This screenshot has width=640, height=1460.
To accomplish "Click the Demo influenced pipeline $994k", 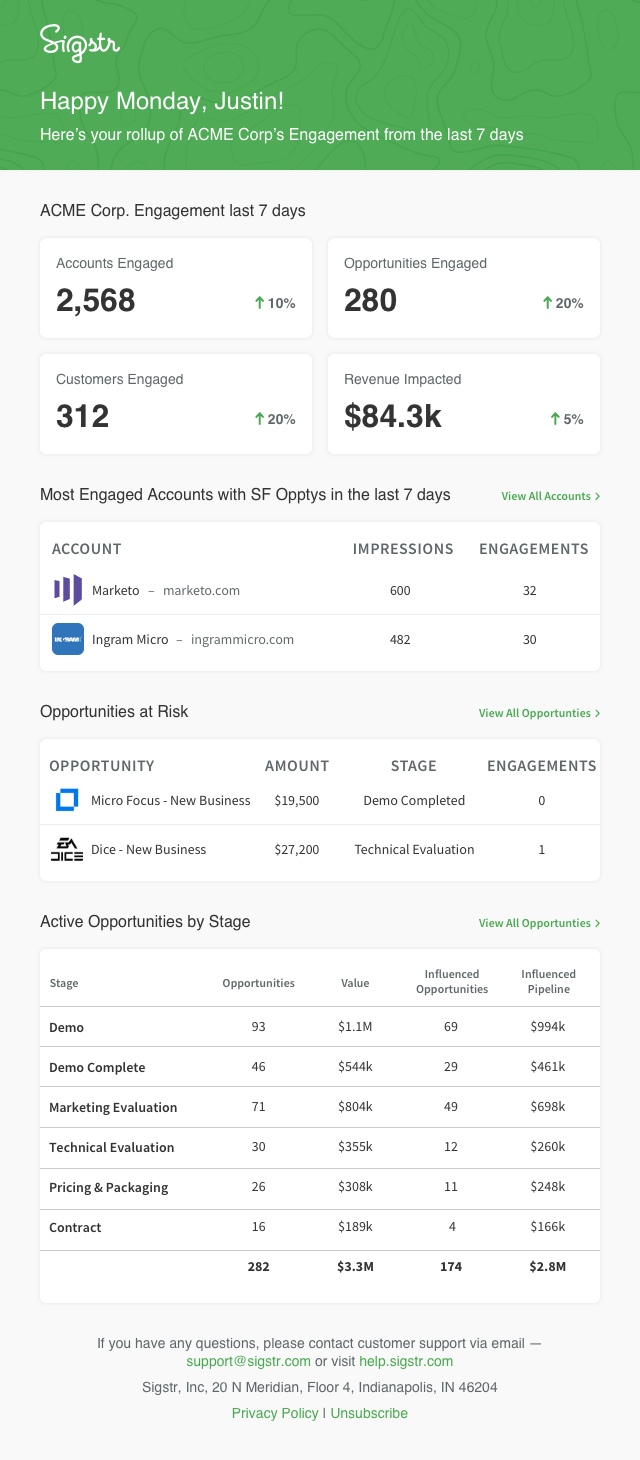I will pyautogui.click(x=548, y=1027).
